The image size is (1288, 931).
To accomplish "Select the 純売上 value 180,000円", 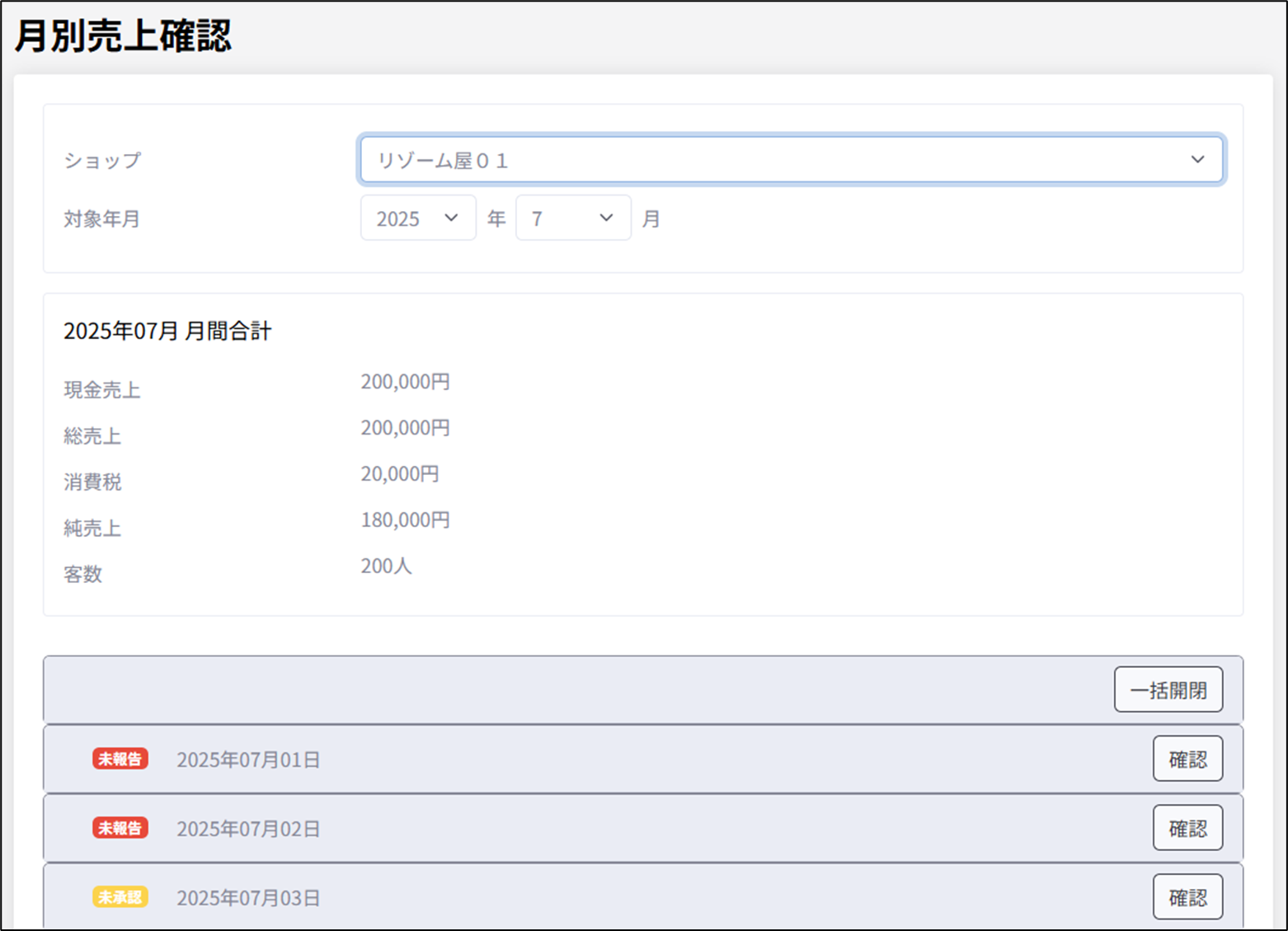I will (405, 520).
